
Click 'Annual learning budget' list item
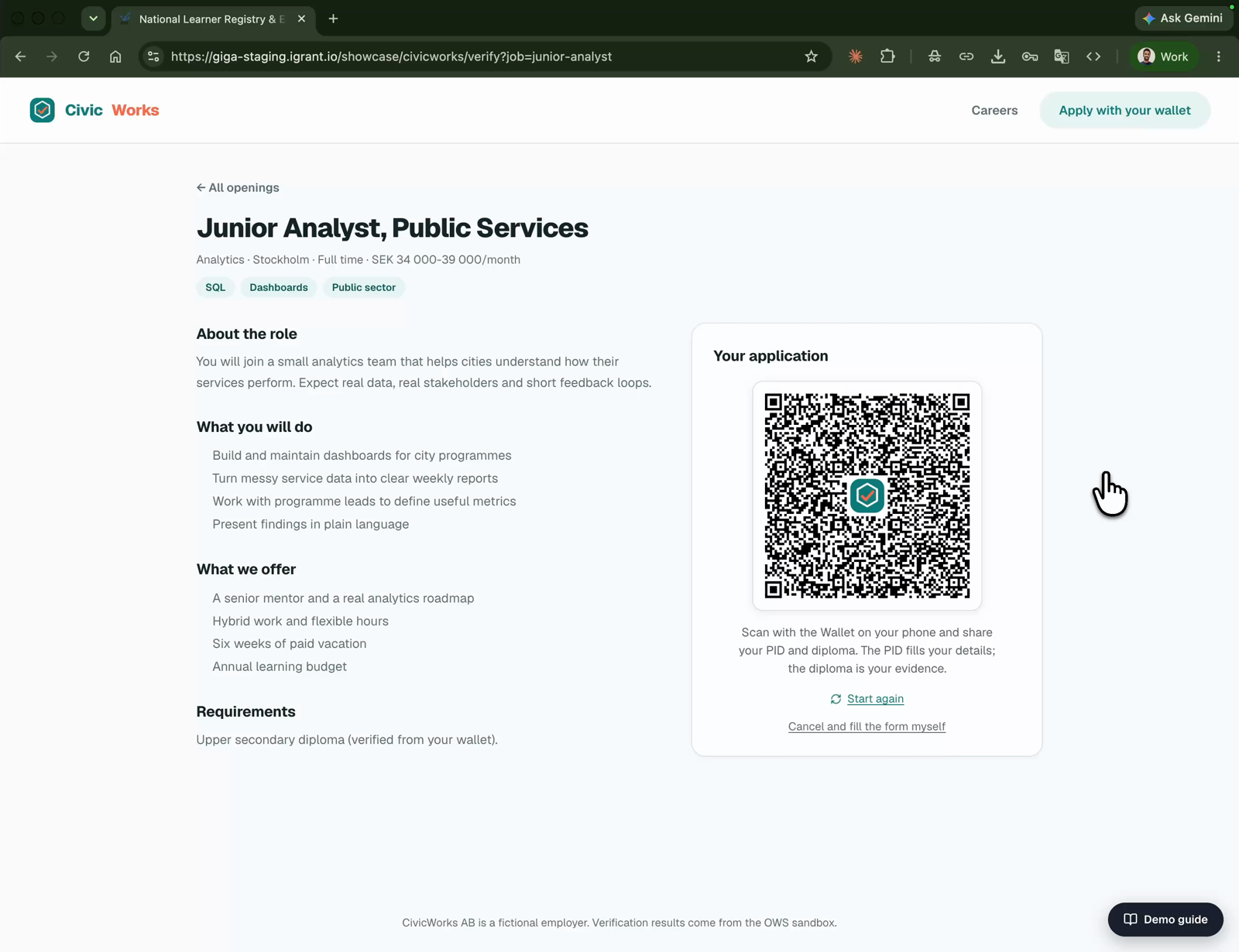[x=280, y=666]
